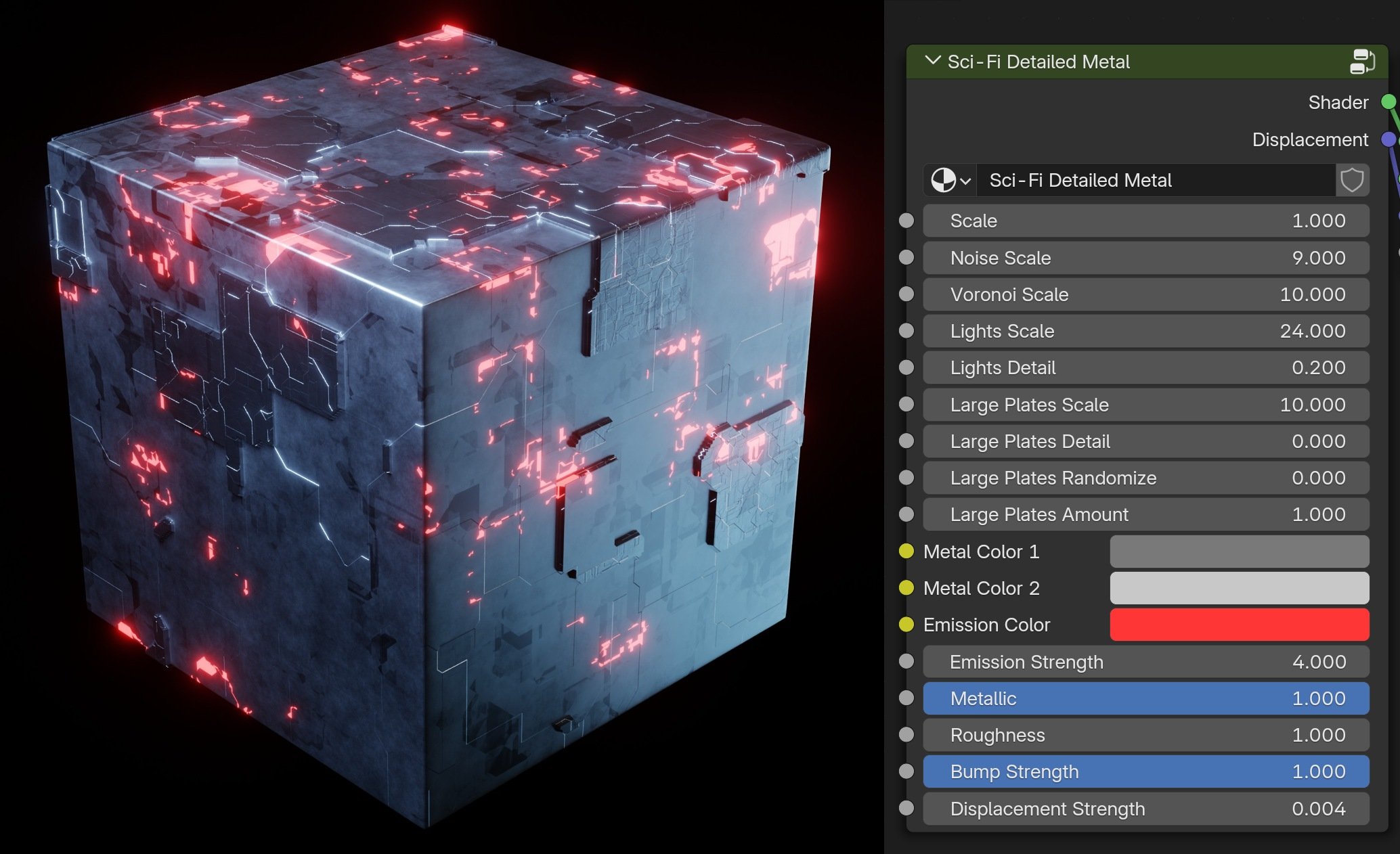Collapse the Sci-Fi Detailed Metal node
1400x854 pixels.
(x=933, y=61)
